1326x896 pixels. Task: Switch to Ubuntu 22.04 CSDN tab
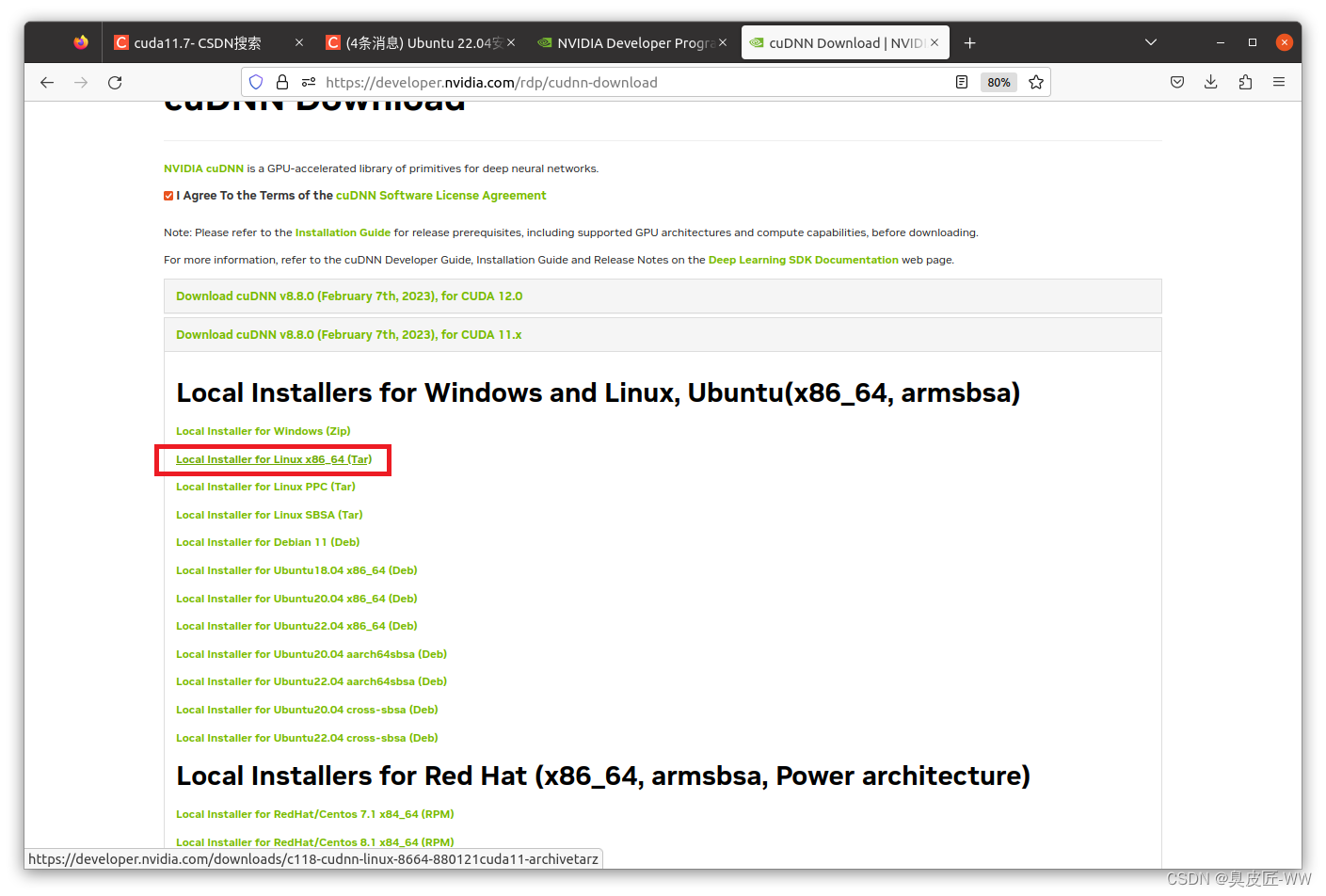click(421, 42)
